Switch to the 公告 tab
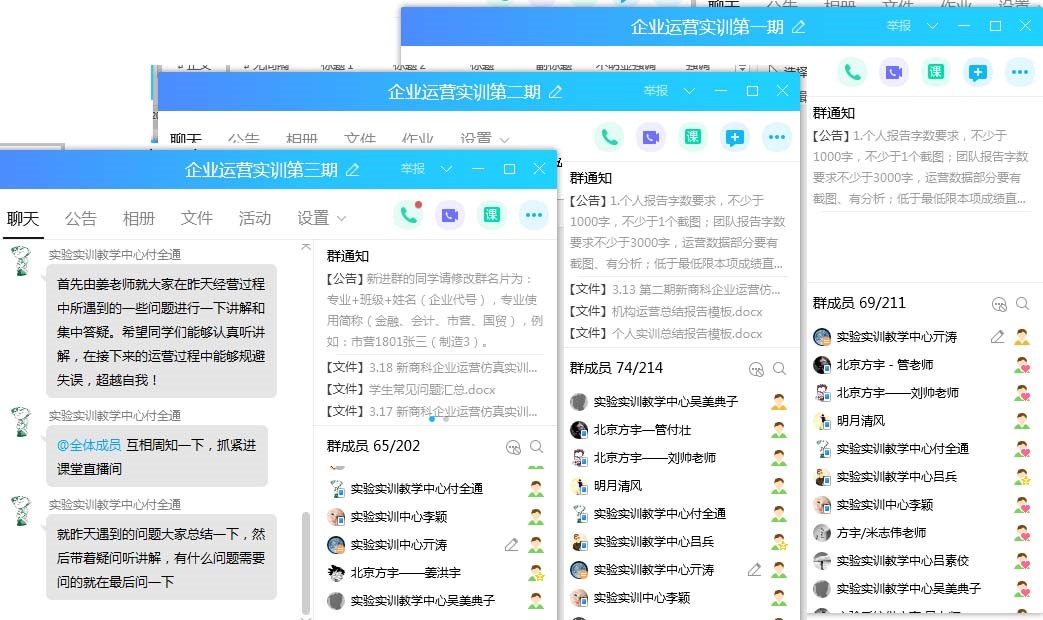The height and width of the screenshot is (620, 1043). (x=81, y=218)
